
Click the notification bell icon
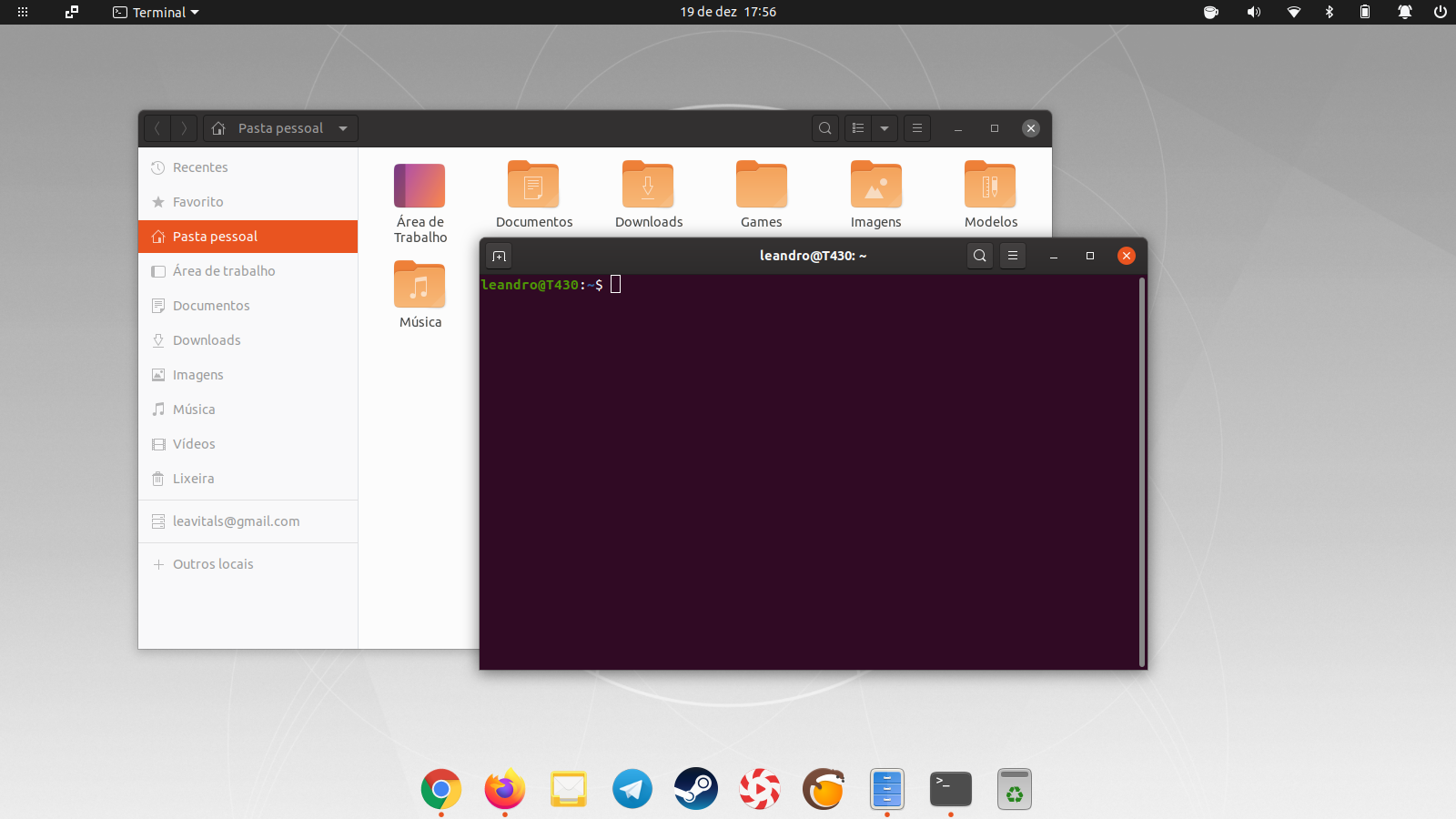pyautogui.click(x=1405, y=12)
